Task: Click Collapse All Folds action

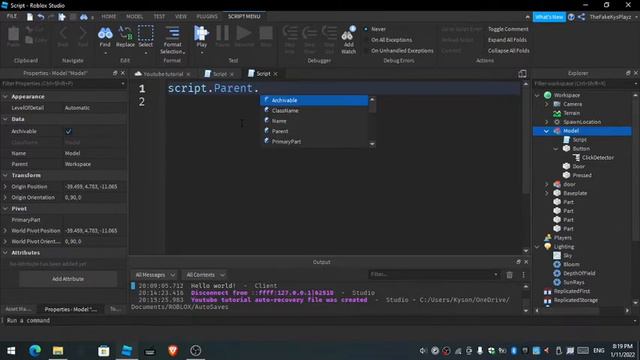Action: 509,51
